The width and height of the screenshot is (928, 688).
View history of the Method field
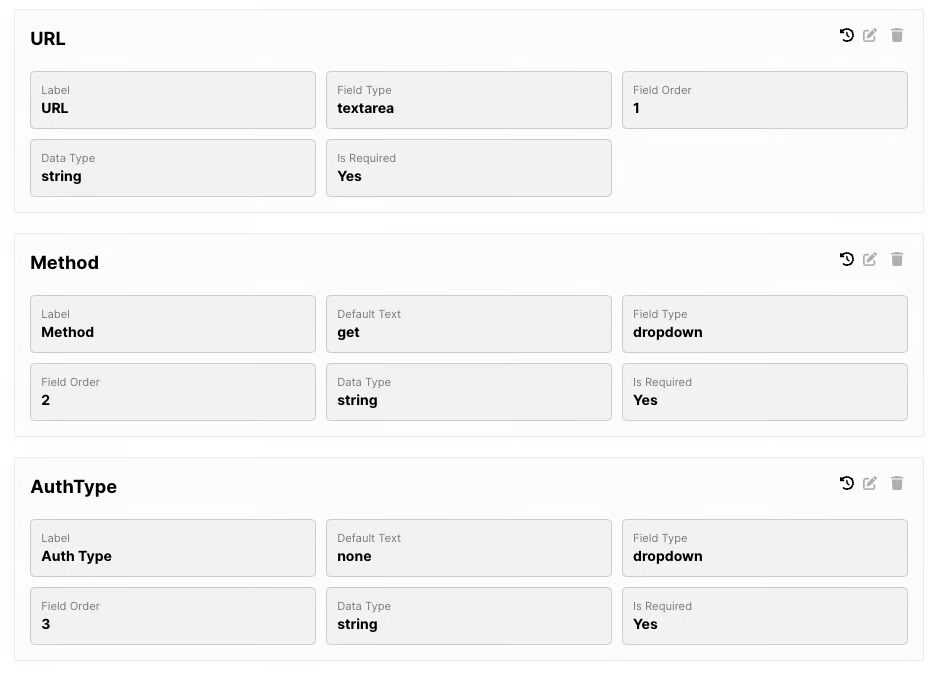click(847, 259)
